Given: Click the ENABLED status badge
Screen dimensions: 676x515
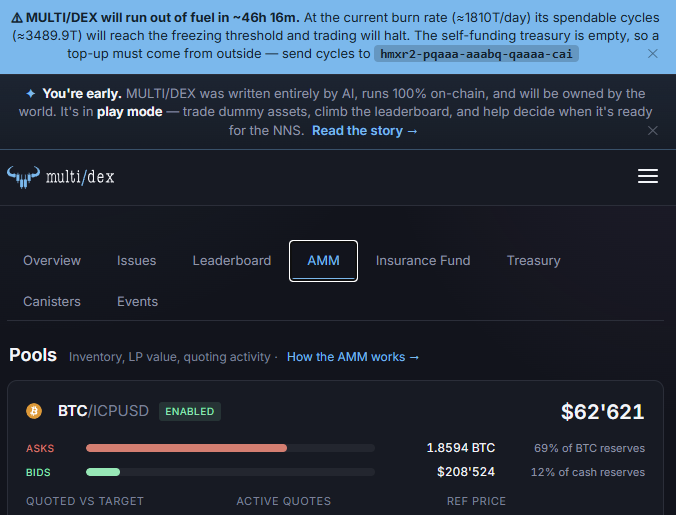Looking at the screenshot, I should pos(190,411).
